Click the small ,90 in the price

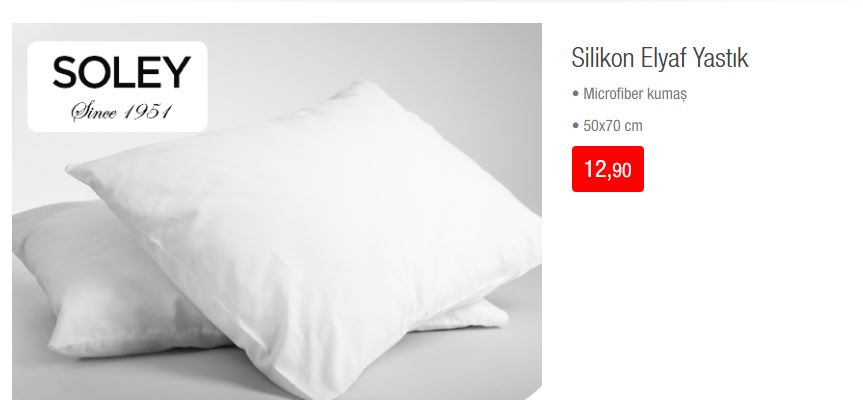620,171
